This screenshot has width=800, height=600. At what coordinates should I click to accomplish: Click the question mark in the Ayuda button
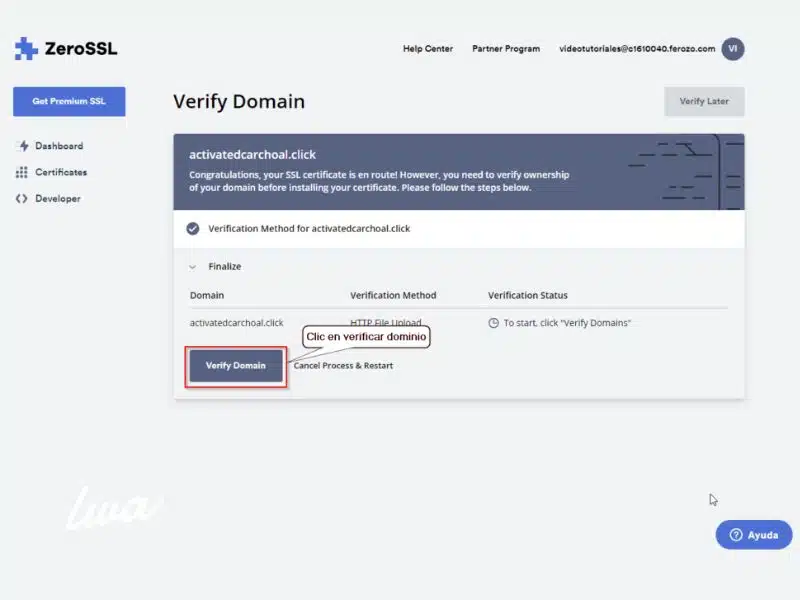click(x=734, y=534)
